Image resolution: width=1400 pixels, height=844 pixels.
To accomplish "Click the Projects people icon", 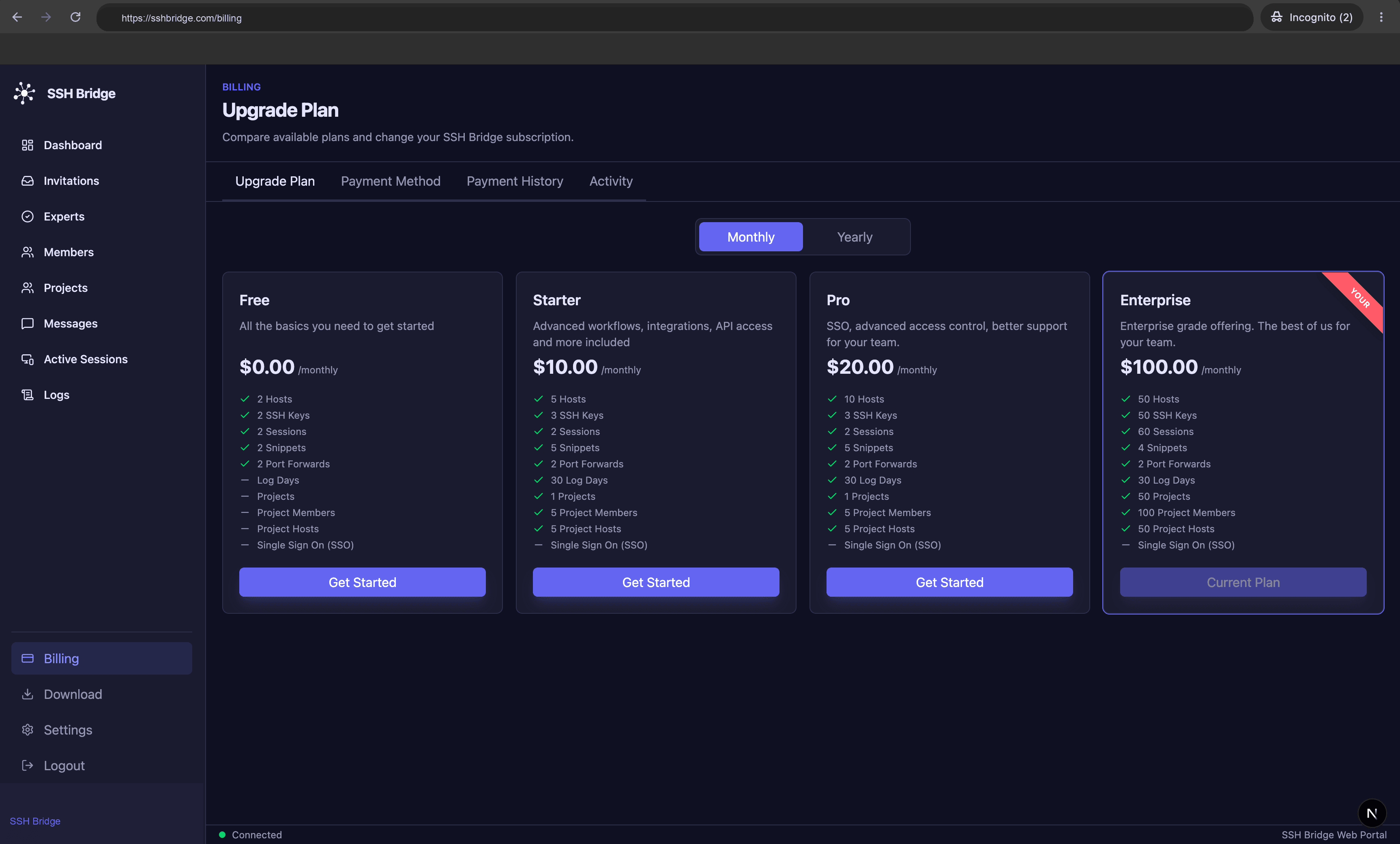I will click(27, 288).
